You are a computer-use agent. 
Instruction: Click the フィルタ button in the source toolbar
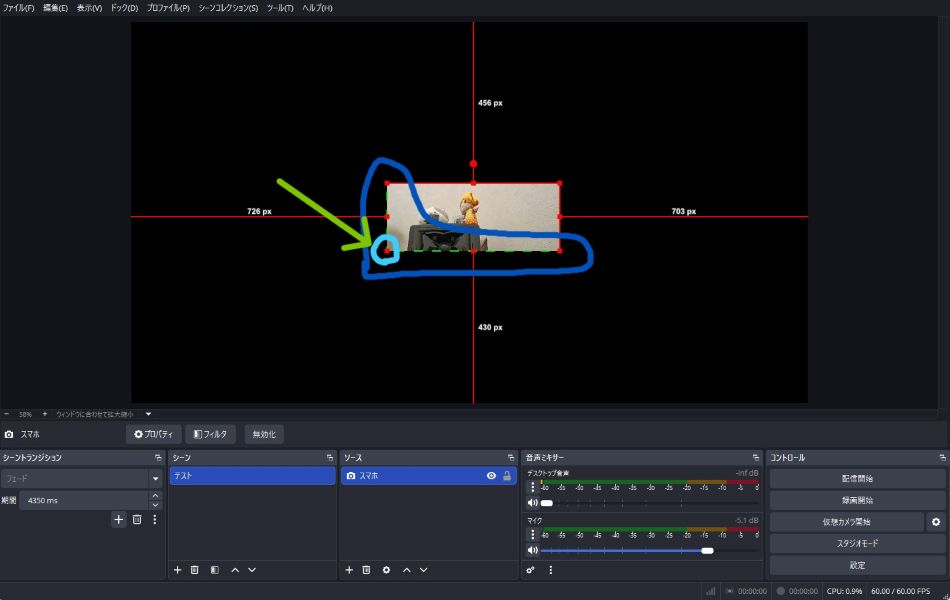click(210, 434)
